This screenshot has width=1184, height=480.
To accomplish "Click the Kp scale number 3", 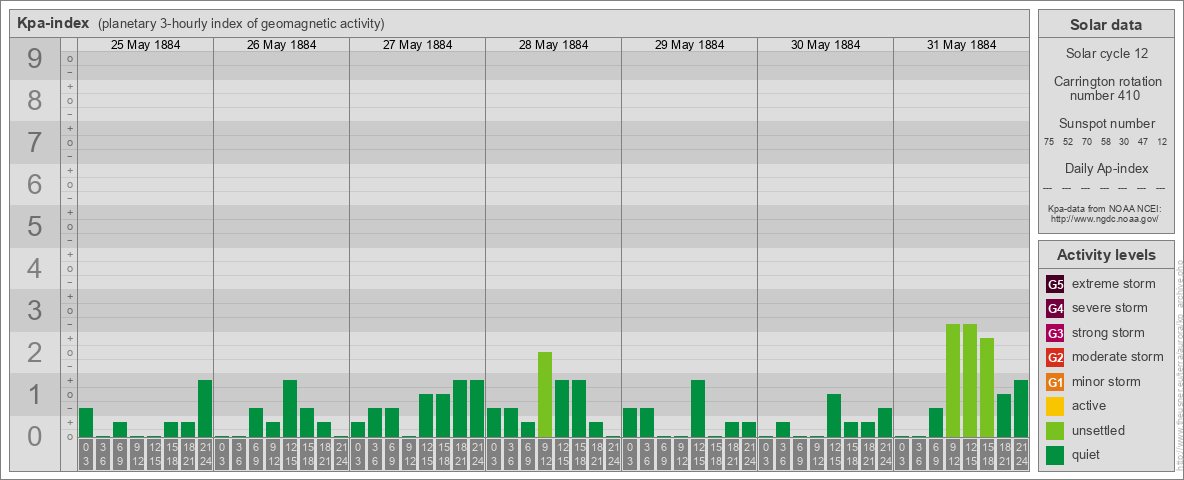I will 35,310.
